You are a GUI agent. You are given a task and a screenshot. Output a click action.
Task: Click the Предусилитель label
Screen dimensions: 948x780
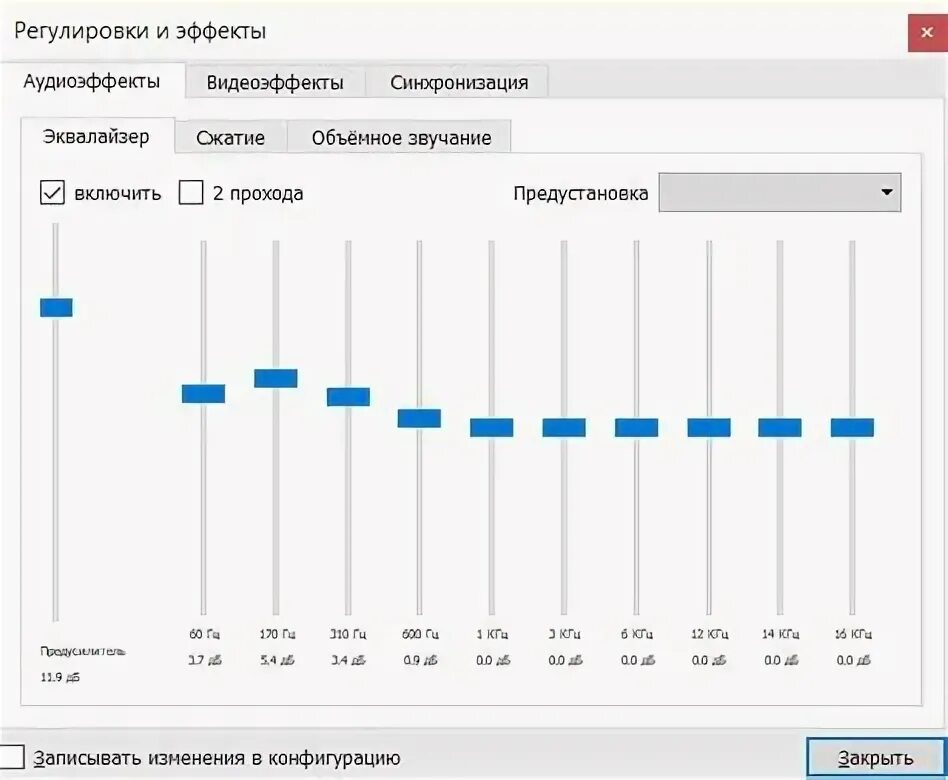click(x=83, y=651)
